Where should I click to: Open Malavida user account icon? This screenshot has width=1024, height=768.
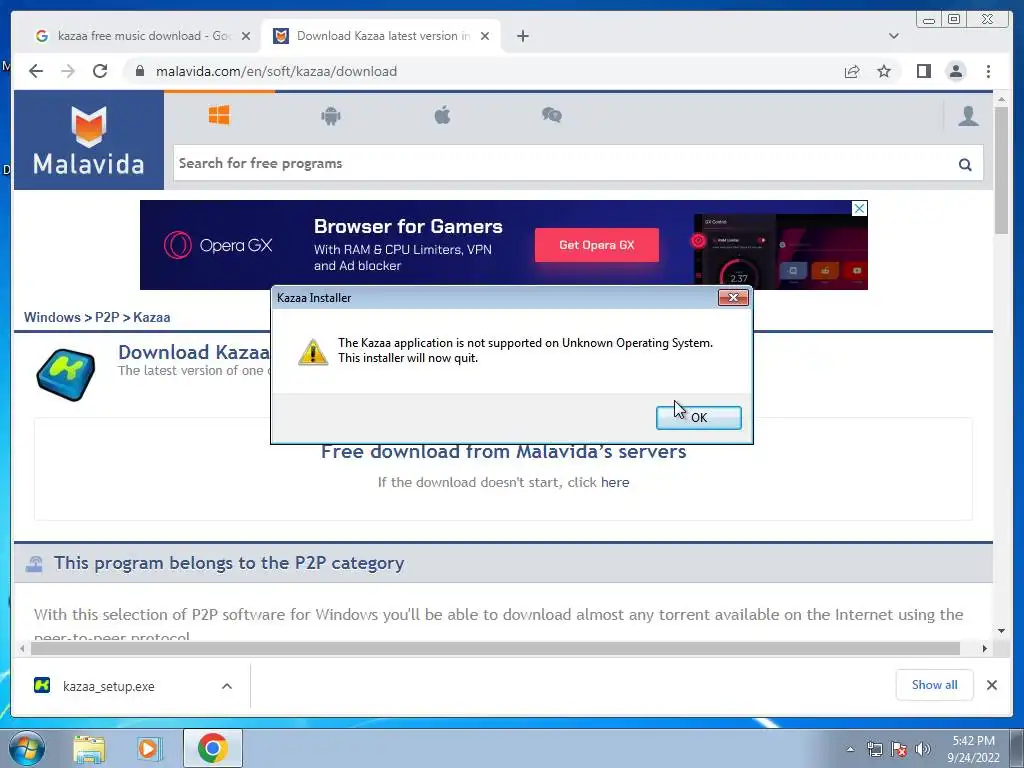968,116
